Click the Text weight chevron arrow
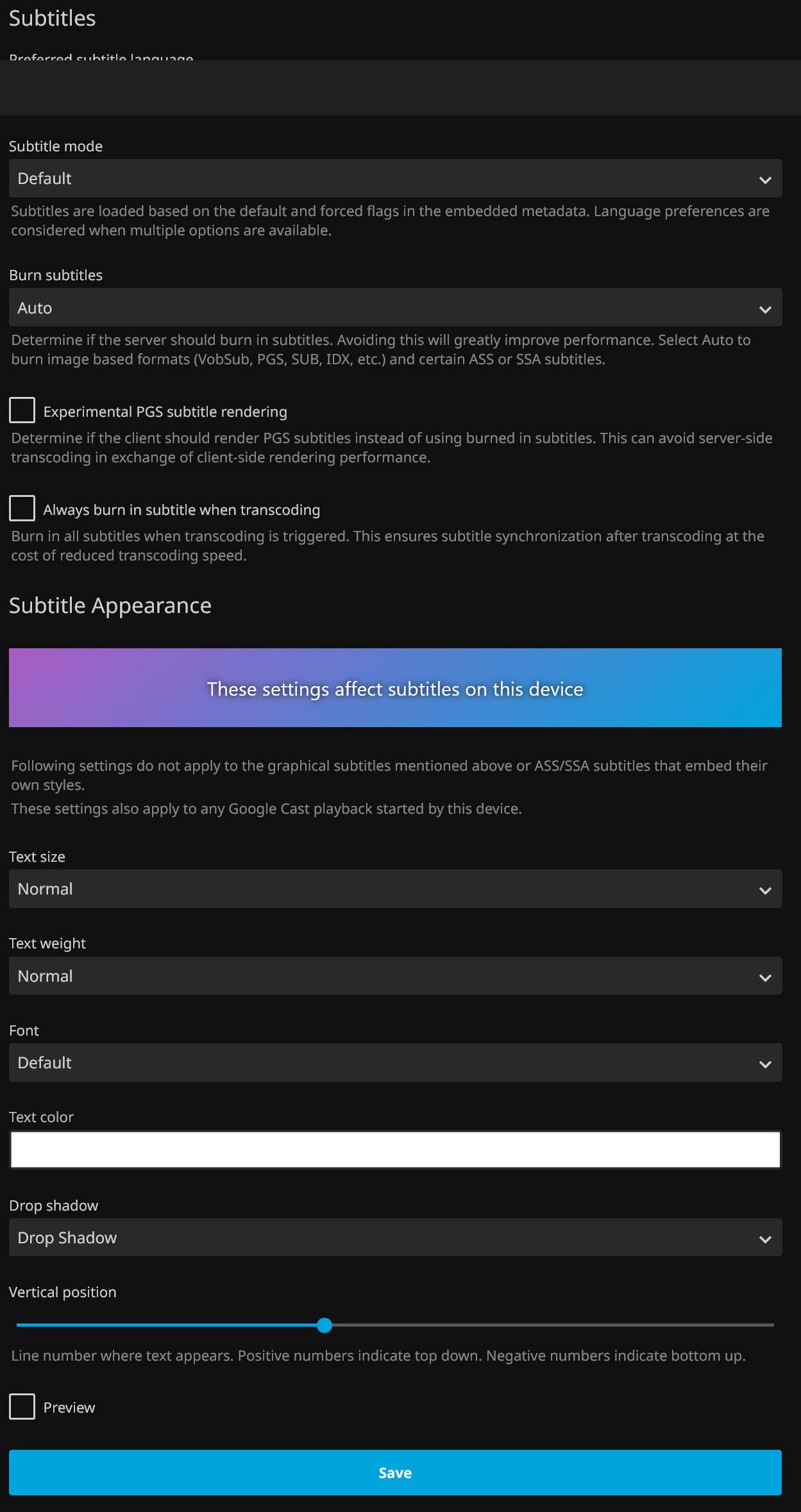Viewport: 801px width, 1512px height. click(765, 978)
